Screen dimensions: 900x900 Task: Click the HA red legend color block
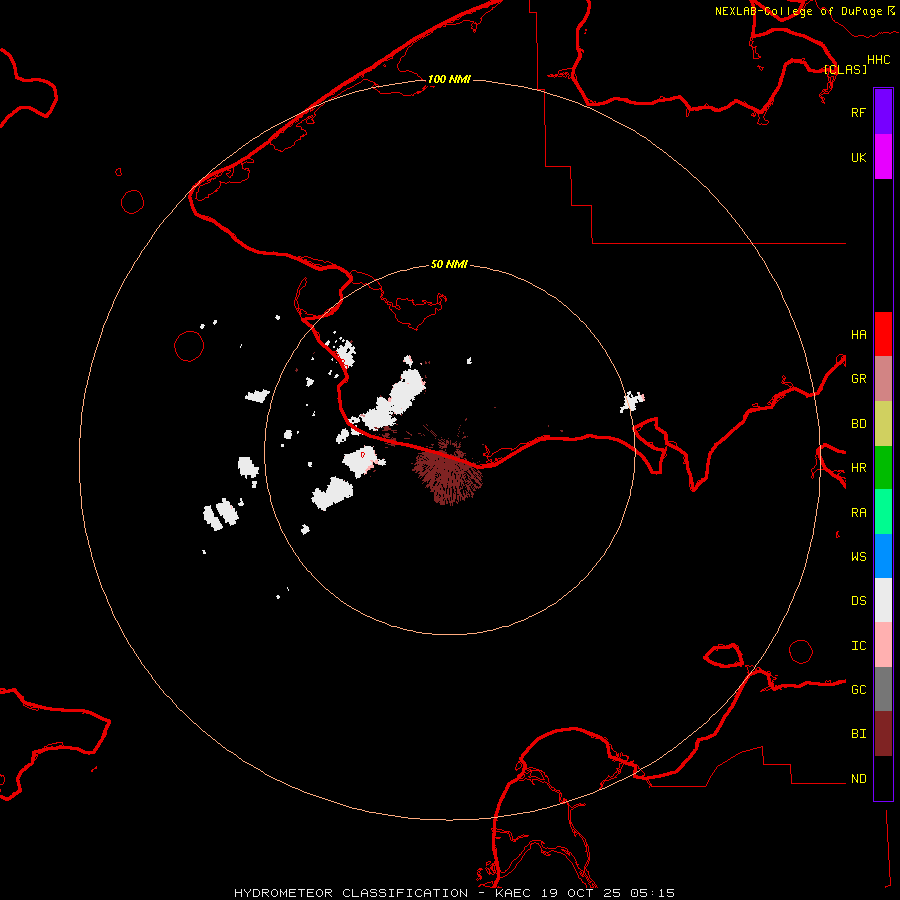883,334
